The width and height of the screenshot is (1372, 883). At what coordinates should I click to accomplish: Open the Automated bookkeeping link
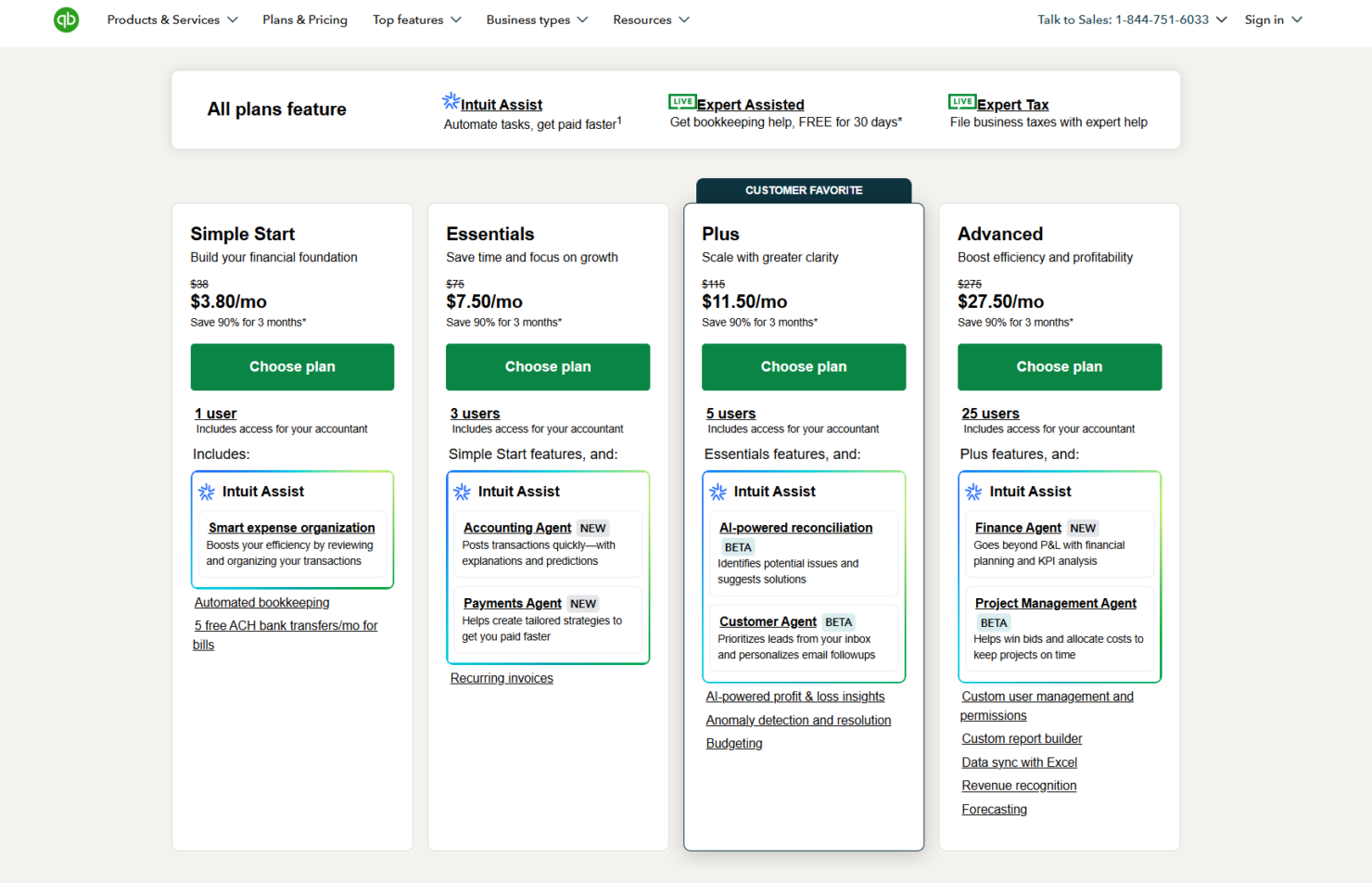point(261,602)
